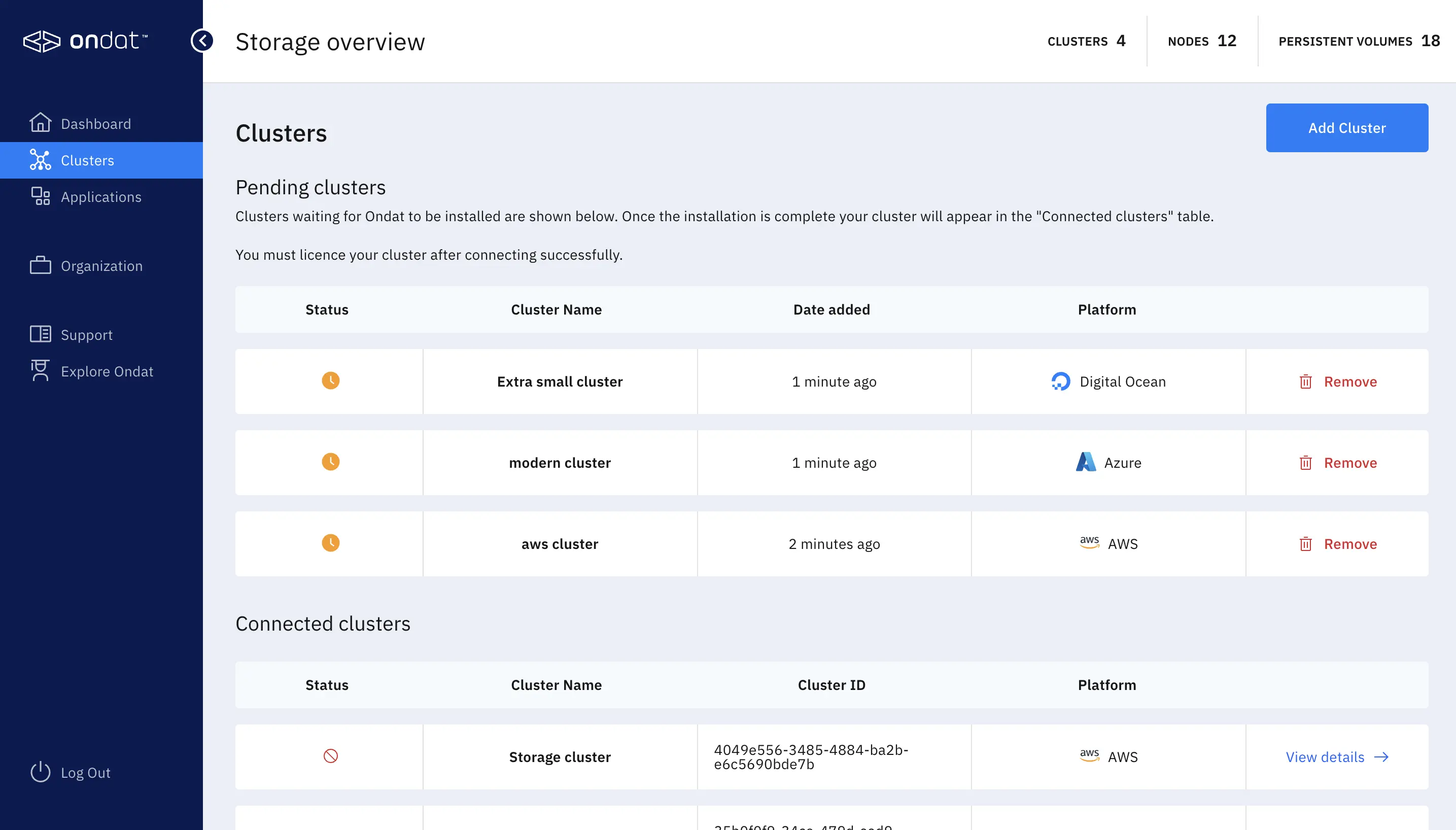Click the Explore Ondat icon
This screenshot has height=830, width=1456.
point(40,370)
